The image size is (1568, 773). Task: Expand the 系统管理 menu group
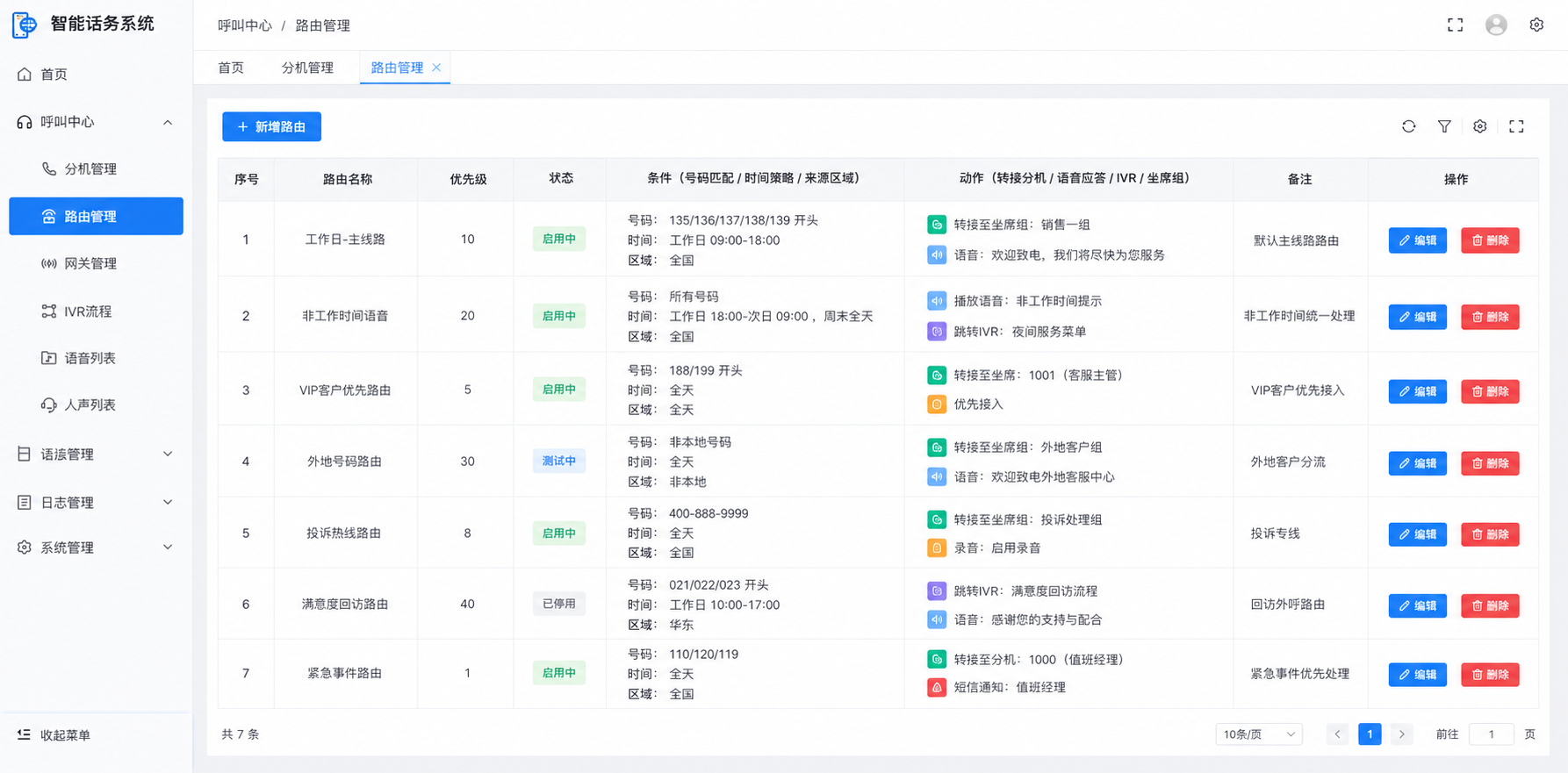96,548
